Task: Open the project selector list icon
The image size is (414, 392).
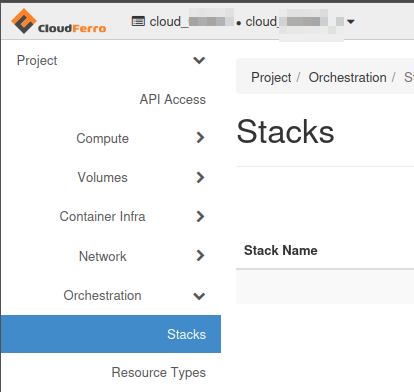Action: [x=138, y=22]
